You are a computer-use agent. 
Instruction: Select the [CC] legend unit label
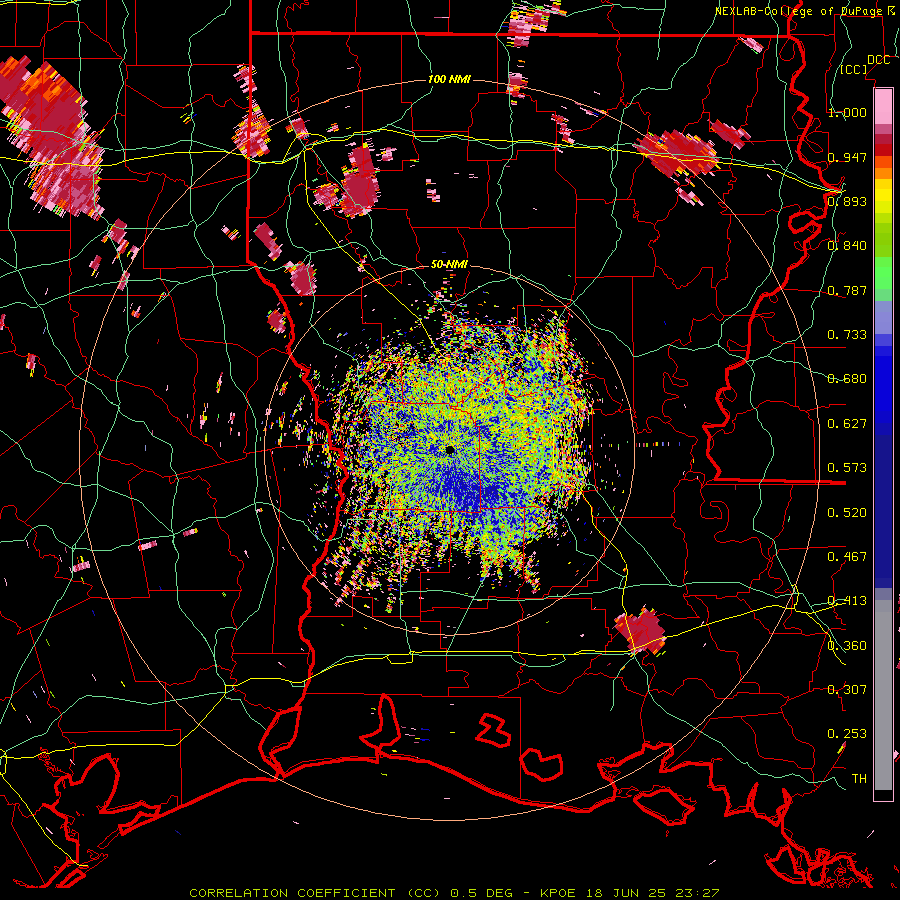point(854,69)
